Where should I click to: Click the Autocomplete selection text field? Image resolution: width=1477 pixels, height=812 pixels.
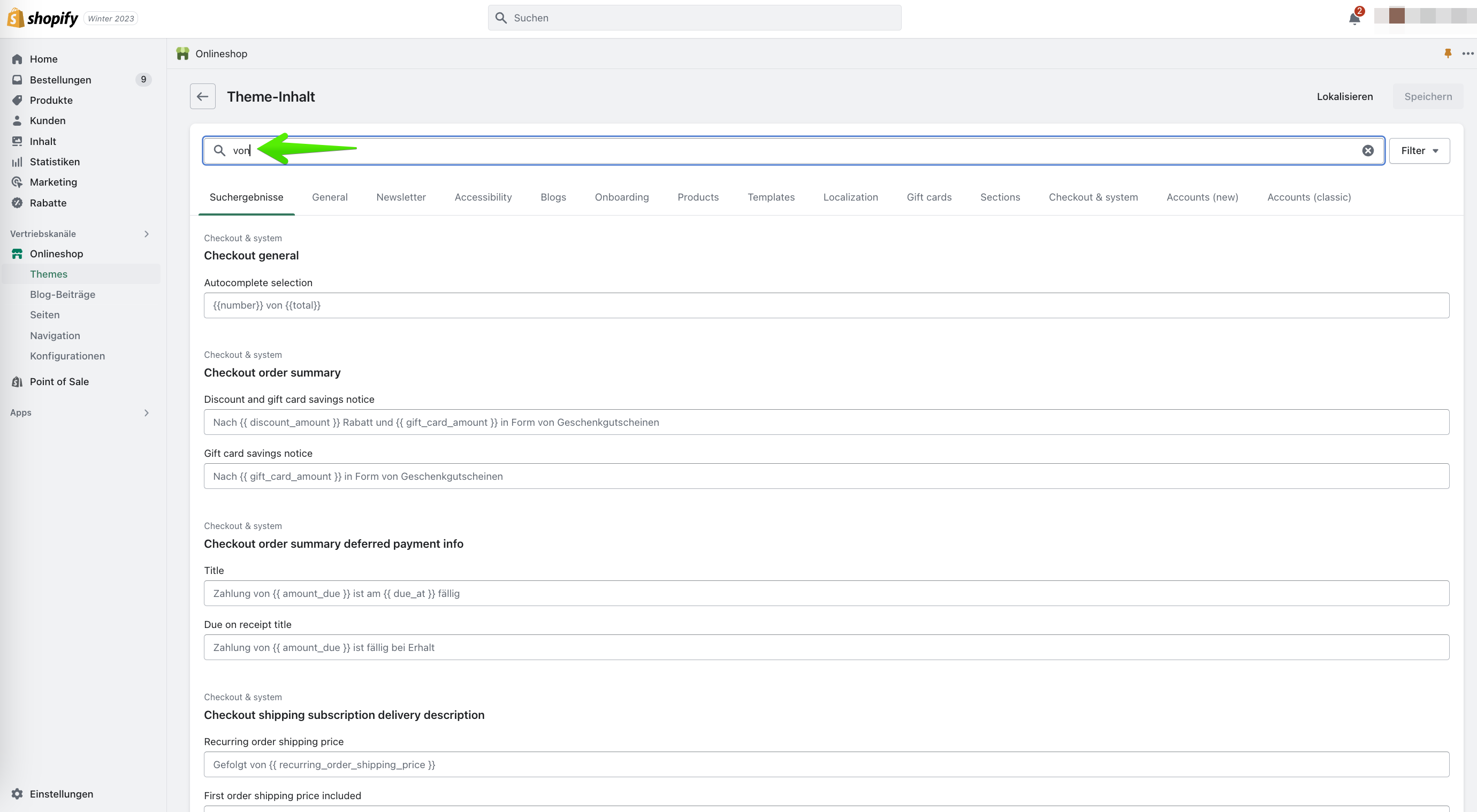click(x=826, y=305)
